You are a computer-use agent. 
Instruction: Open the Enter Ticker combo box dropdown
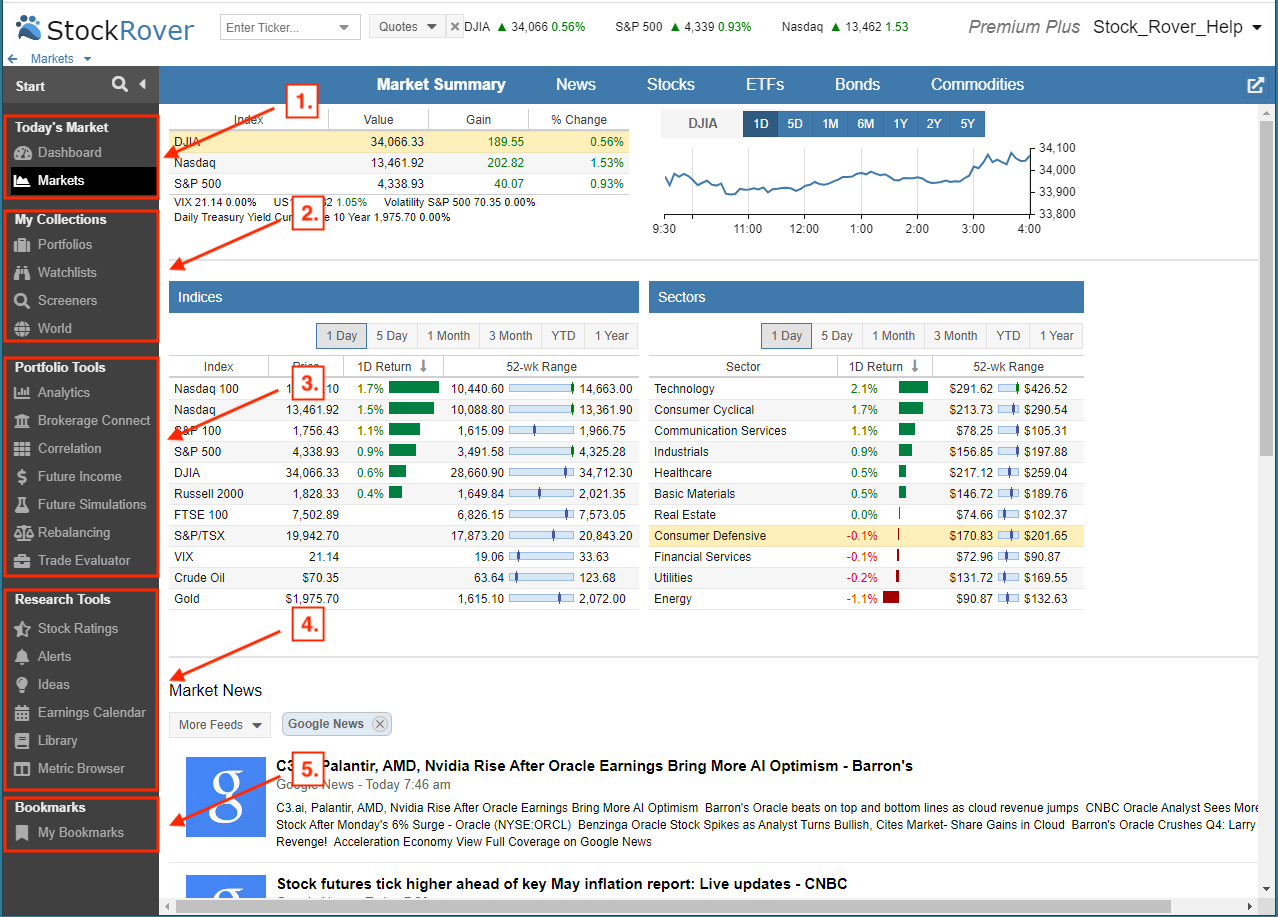click(x=345, y=28)
